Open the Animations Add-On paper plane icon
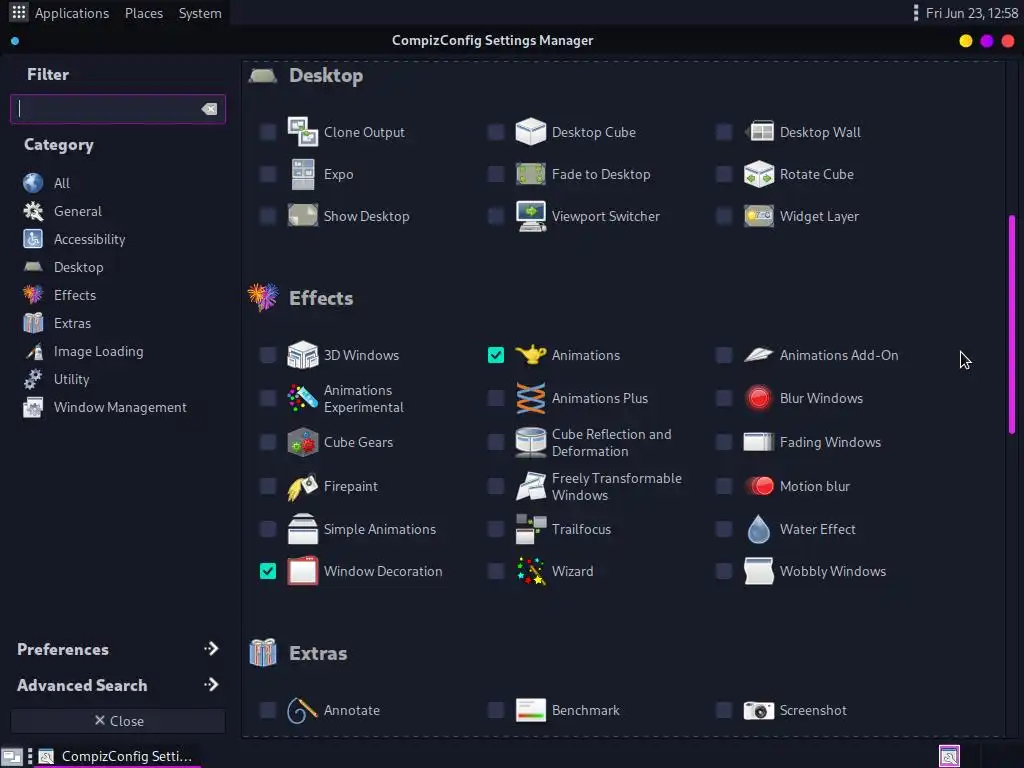Viewport: 1024px width, 768px height. 759,355
